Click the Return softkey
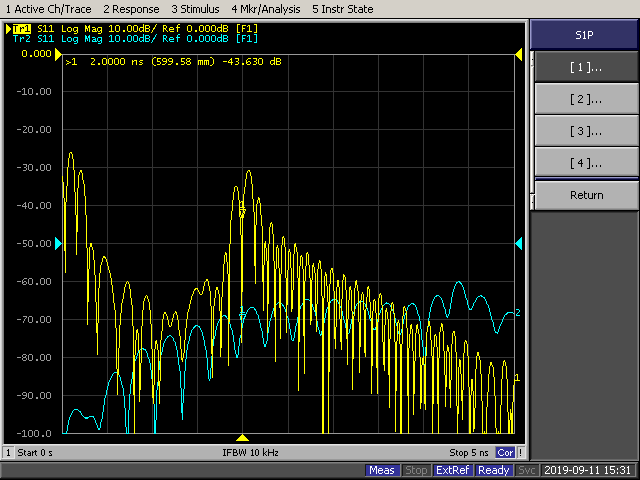 tap(586, 195)
